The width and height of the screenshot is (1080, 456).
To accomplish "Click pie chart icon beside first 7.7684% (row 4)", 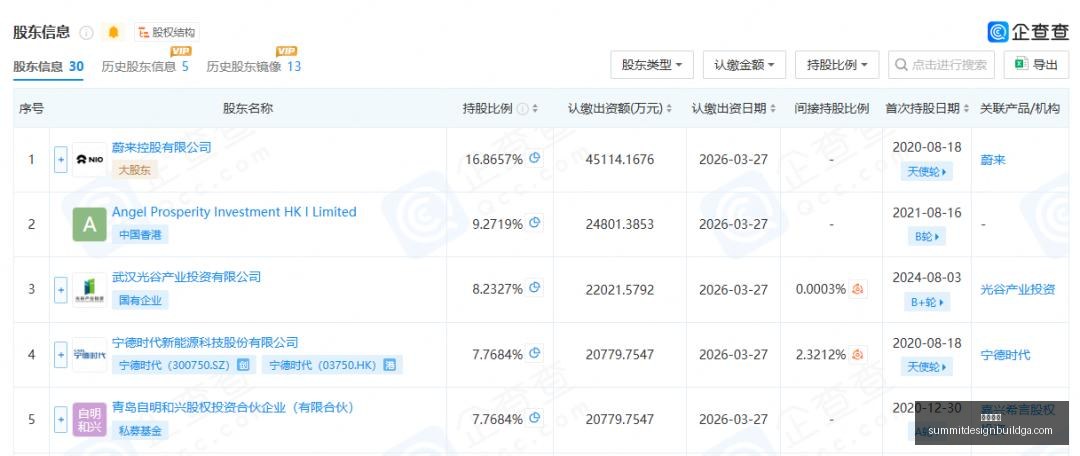I will tap(534, 354).
